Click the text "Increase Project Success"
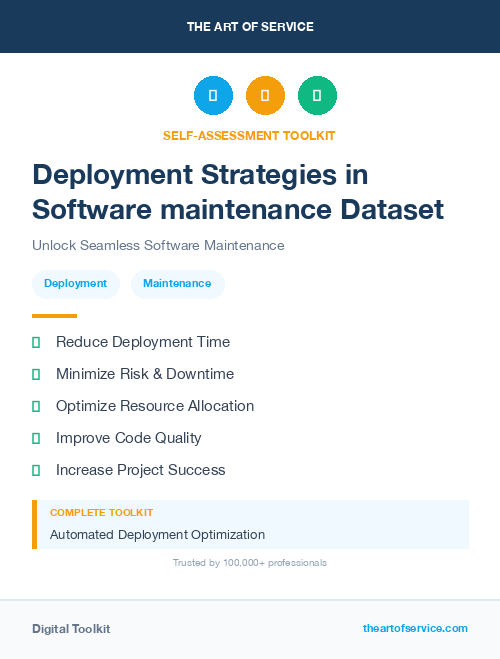500x659 pixels. click(x=141, y=470)
